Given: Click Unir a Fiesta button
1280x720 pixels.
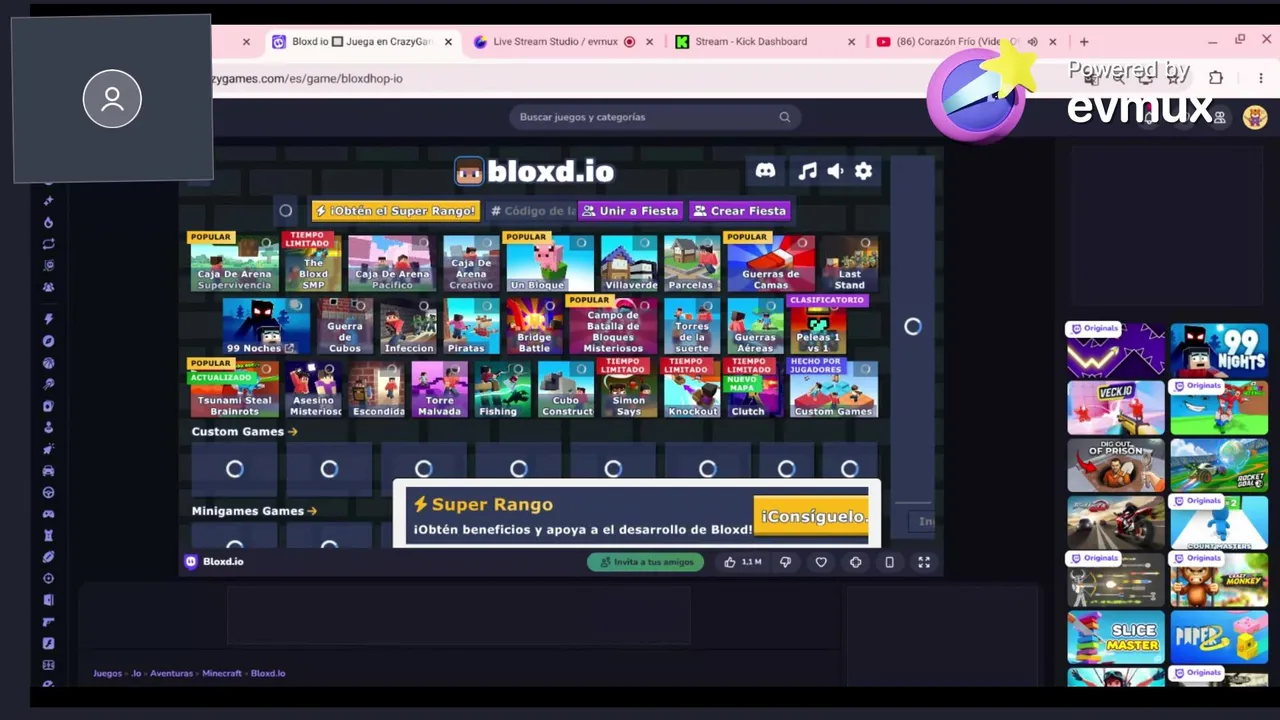Looking at the screenshot, I should click(x=630, y=211).
